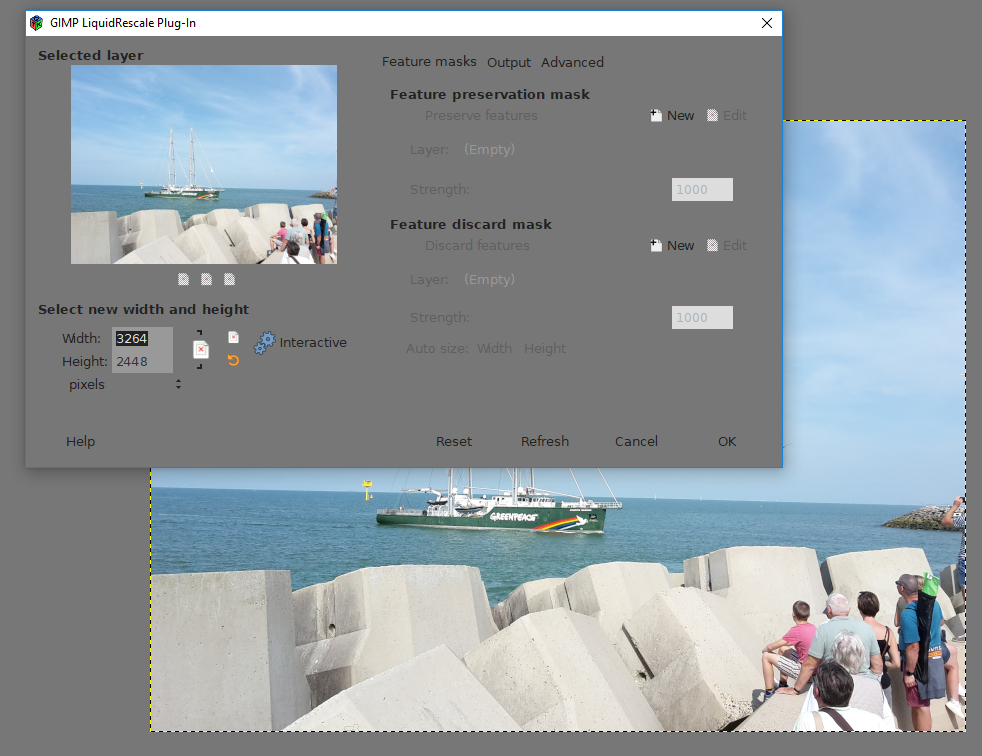Viewport: 982px width, 756px height.
Task: Enable the Preserve features option
Action: (481, 116)
